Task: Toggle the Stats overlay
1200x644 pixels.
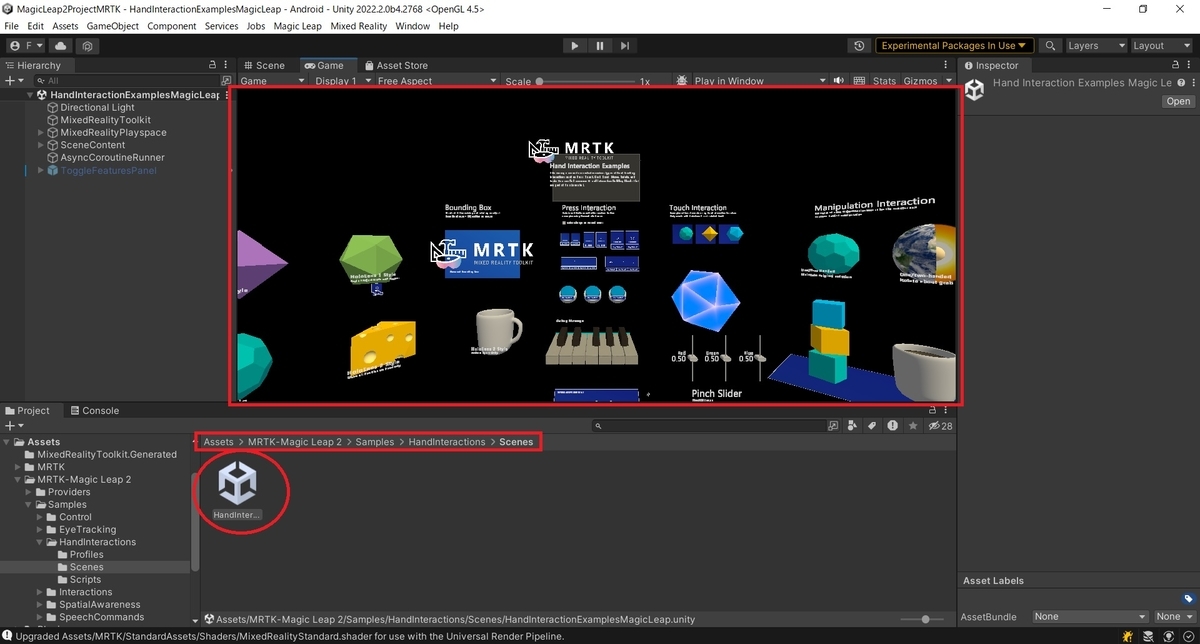Action: point(884,81)
